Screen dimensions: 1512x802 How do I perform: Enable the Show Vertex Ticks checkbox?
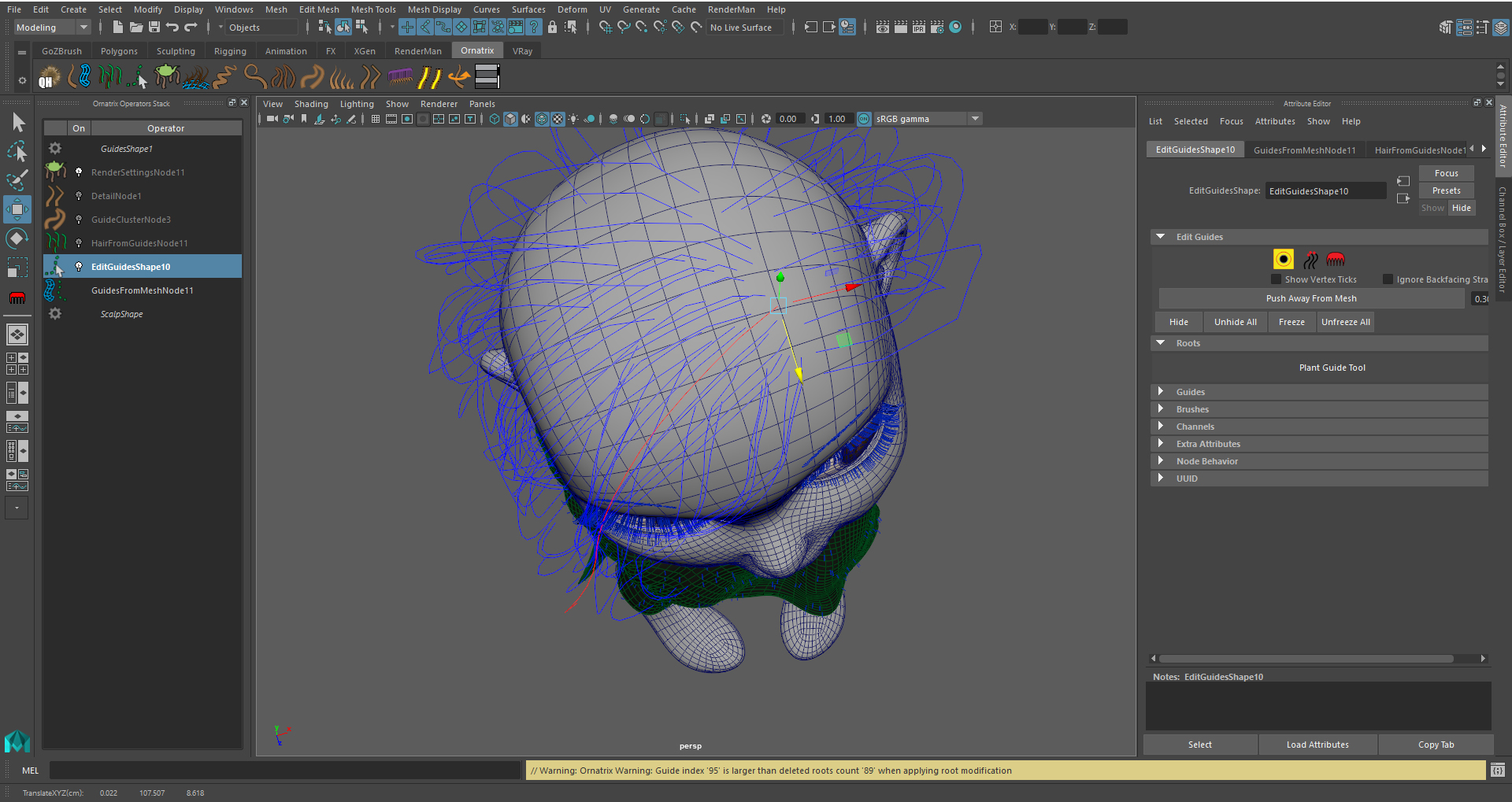[x=1276, y=279]
